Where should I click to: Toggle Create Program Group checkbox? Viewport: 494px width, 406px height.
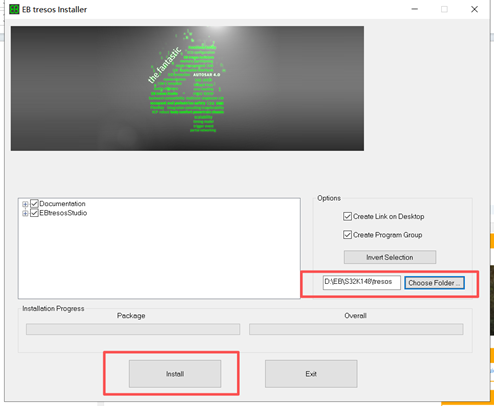coord(347,235)
